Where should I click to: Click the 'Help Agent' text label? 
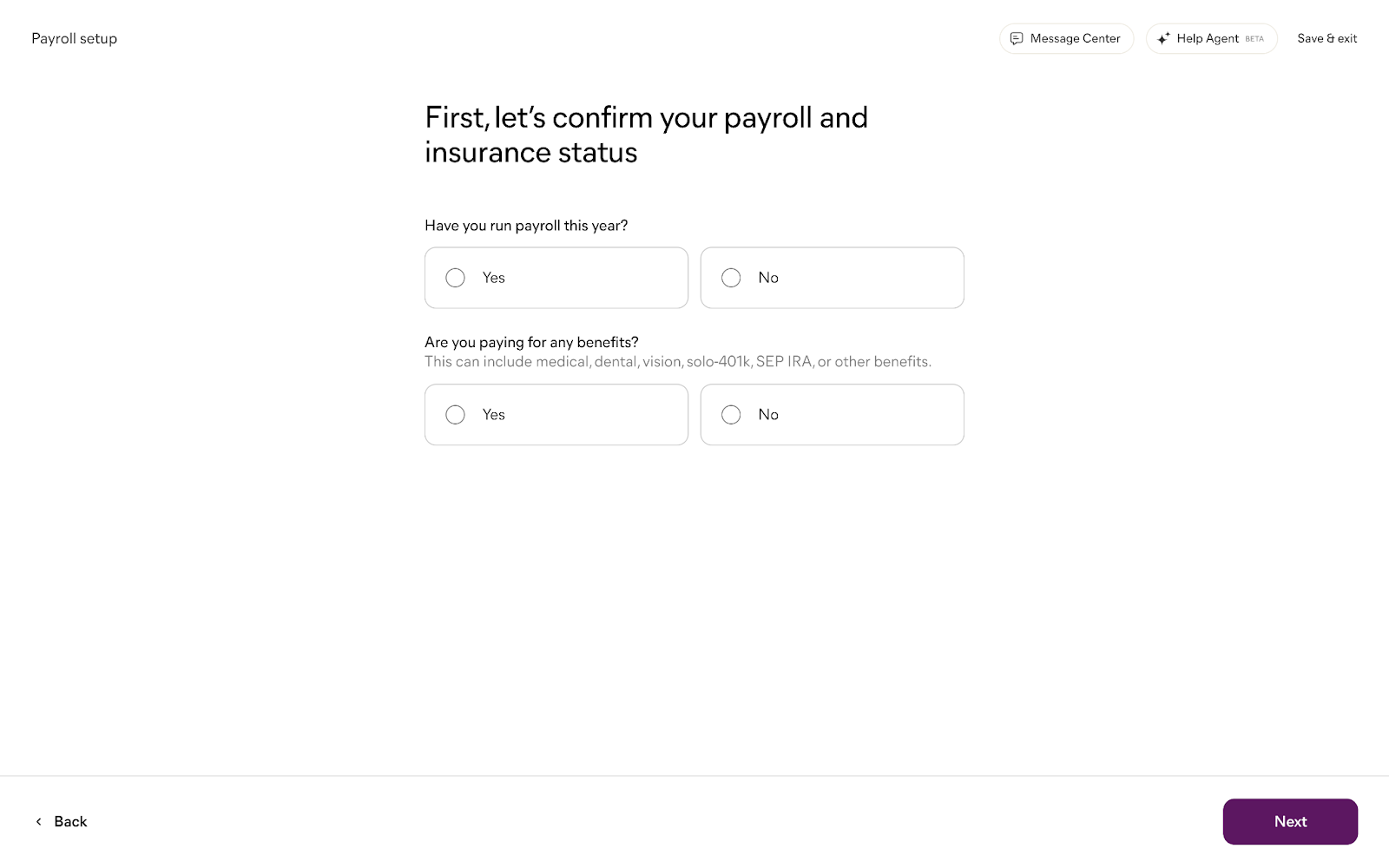point(1208,38)
